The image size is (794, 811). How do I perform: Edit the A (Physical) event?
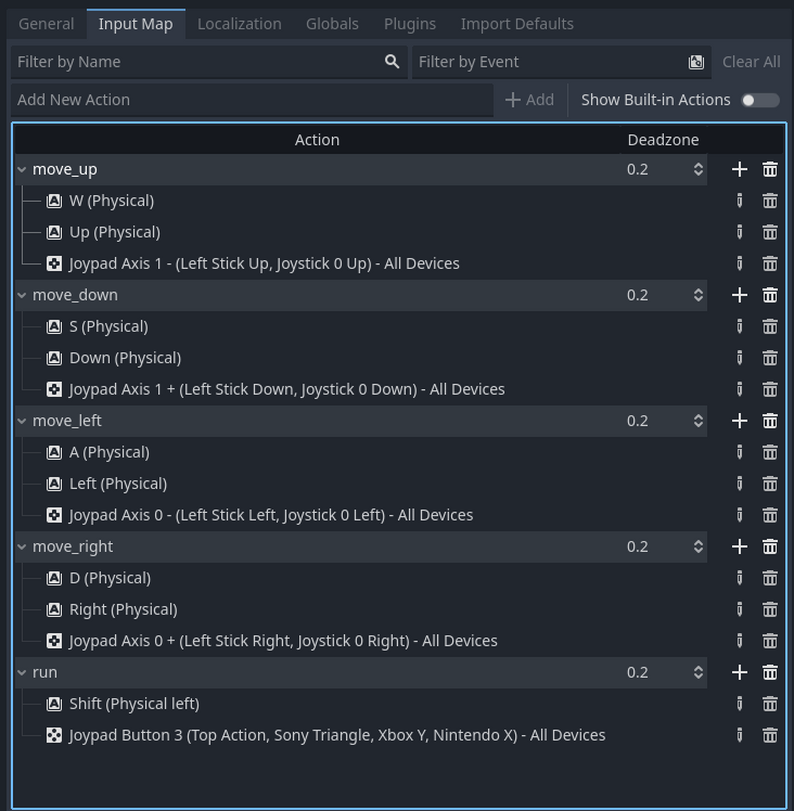point(740,452)
